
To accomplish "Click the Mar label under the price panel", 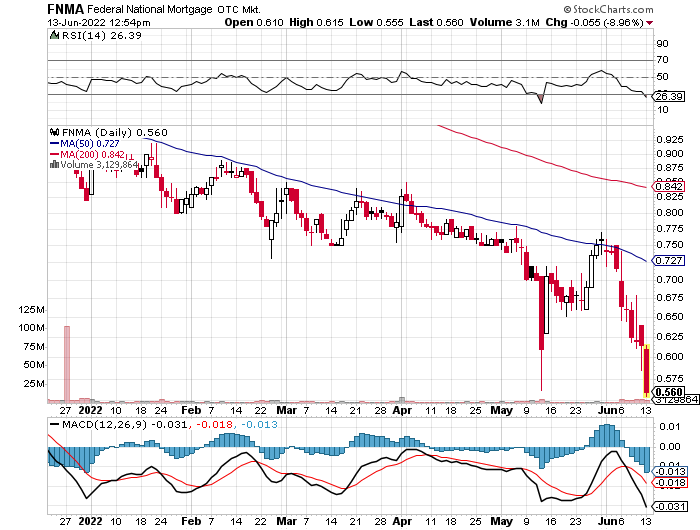I will tap(286, 410).
